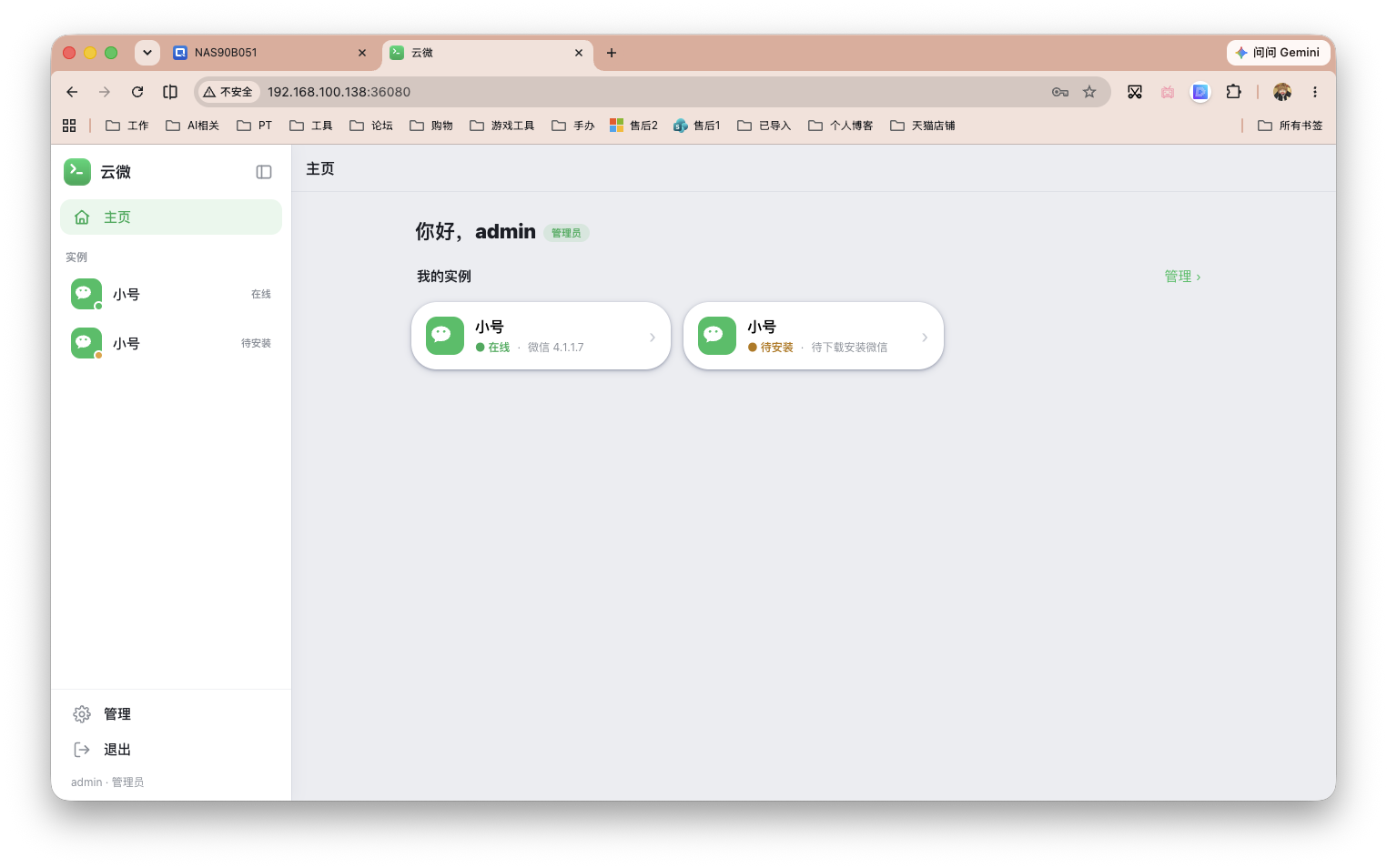Screen dimensions: 1387x868
Task: Open the online 小号 card with 微信 4.1.1.7
Action: point(541,336)
